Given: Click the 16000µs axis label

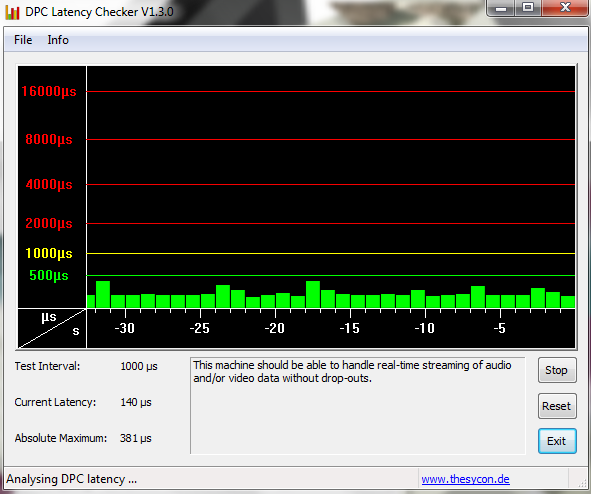Looking at the screenshot, I should (x=49, y=92).
